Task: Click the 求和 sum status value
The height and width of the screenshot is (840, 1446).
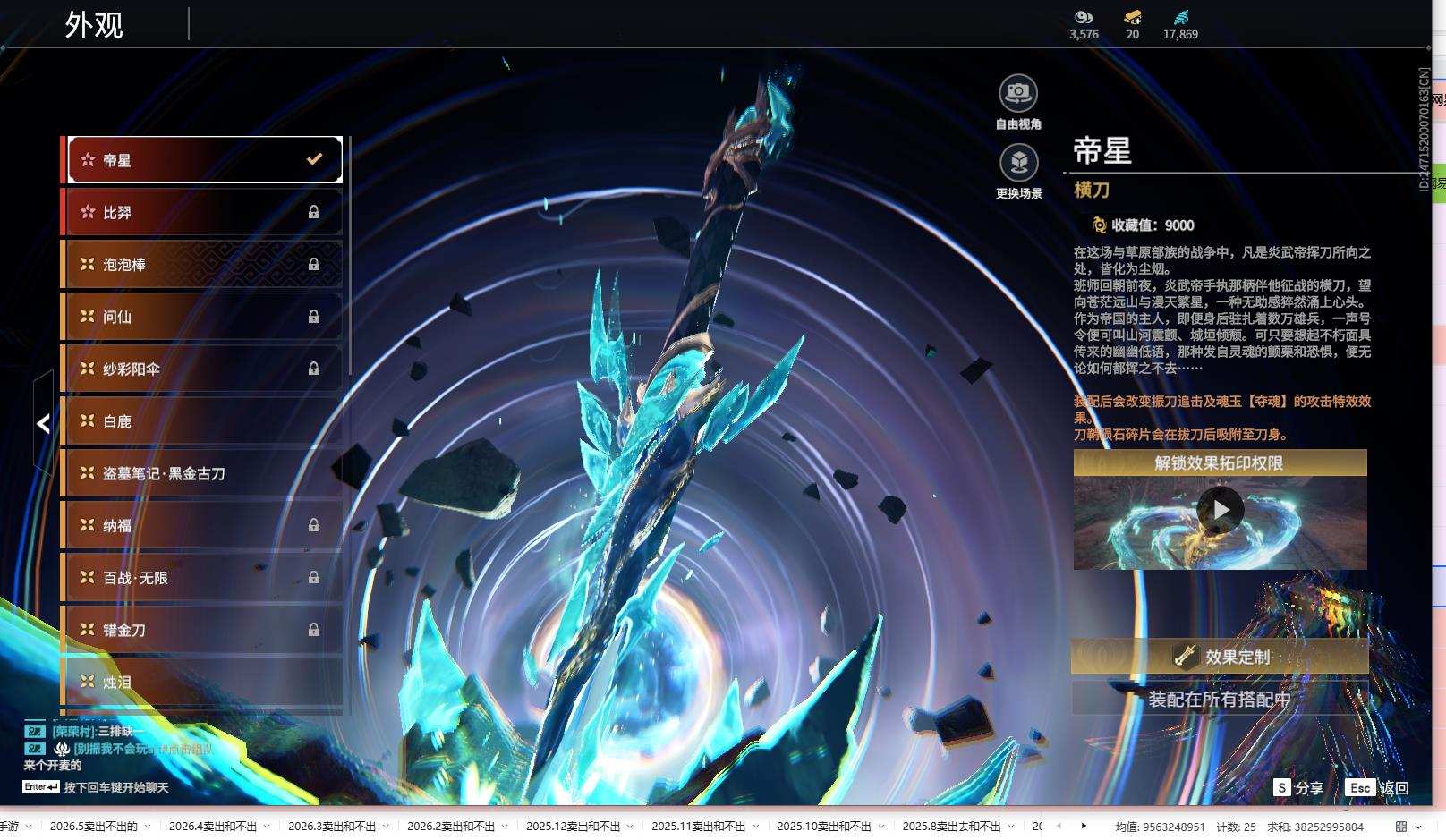Action: pyautogui.click(x=1315, y=827)
